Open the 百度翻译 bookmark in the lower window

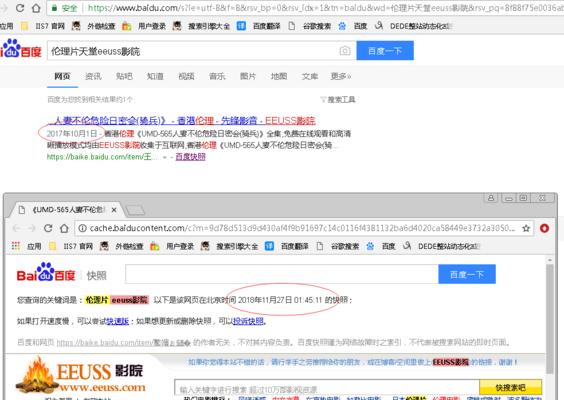(x=287, y=246)
